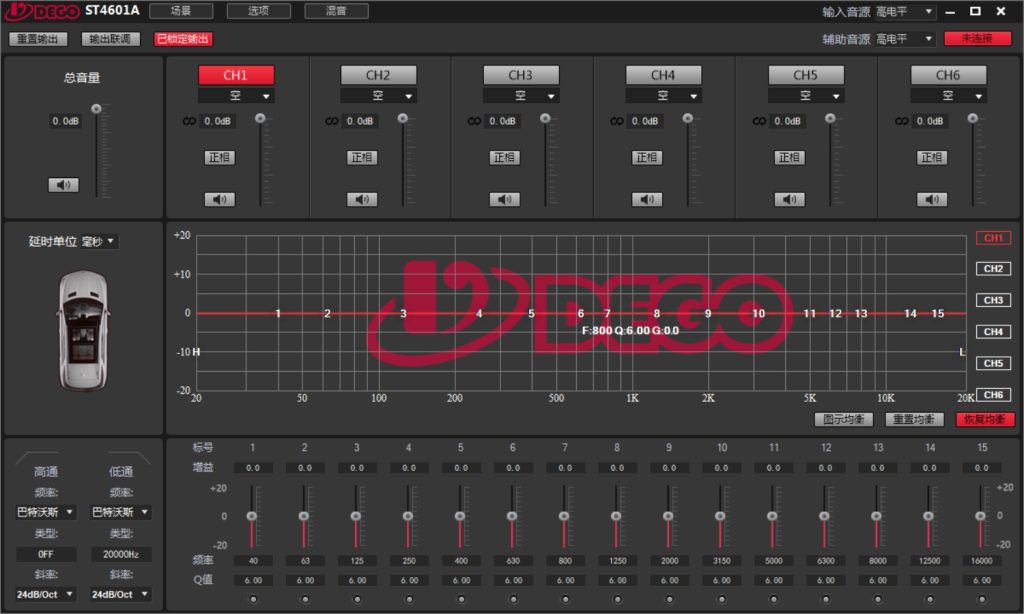Click the band 5 frequency field 400
The width and height of the screenshot is (1024, 614).
(x=461, y=561)
